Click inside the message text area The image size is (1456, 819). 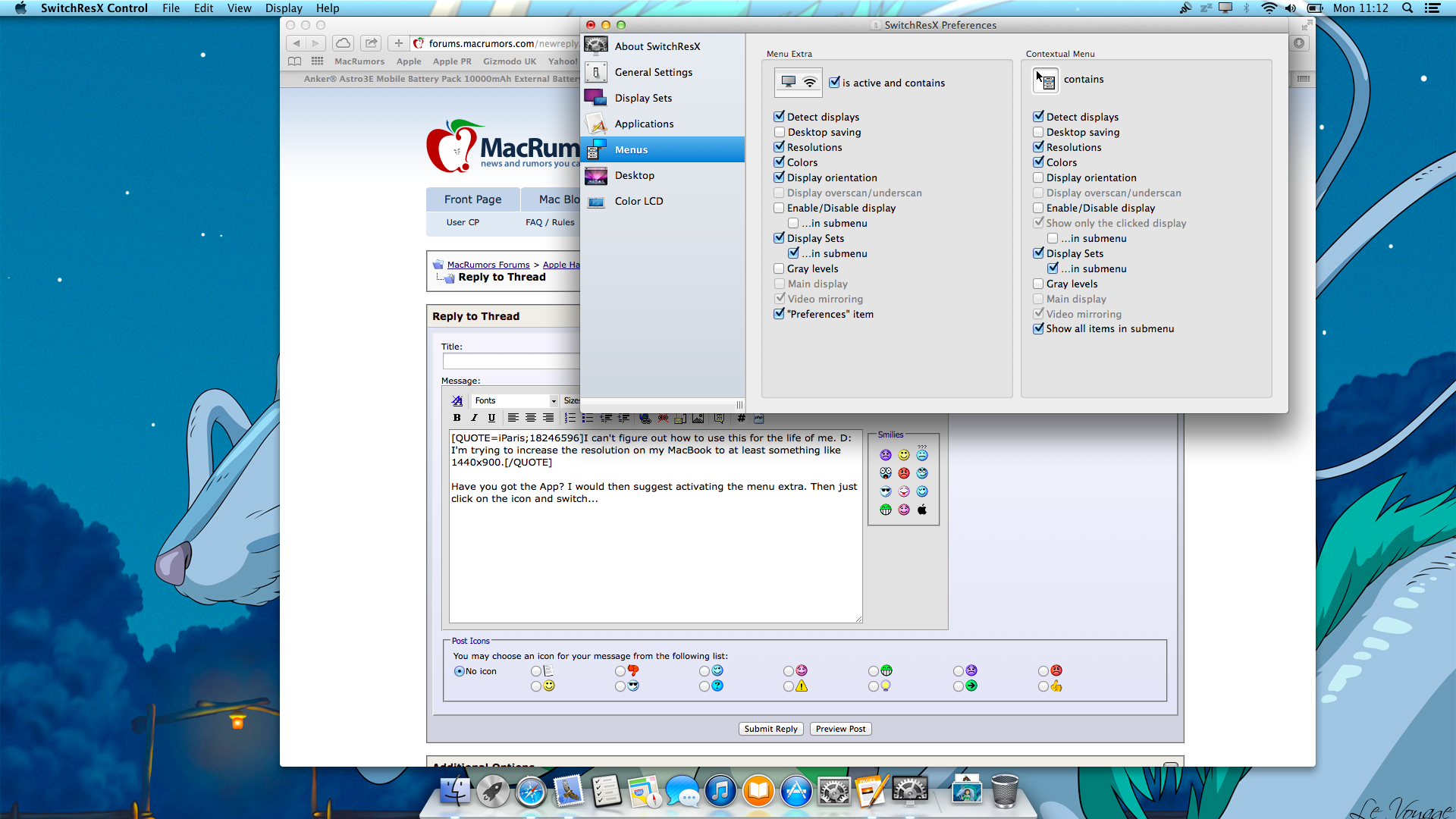click(656, 527)
